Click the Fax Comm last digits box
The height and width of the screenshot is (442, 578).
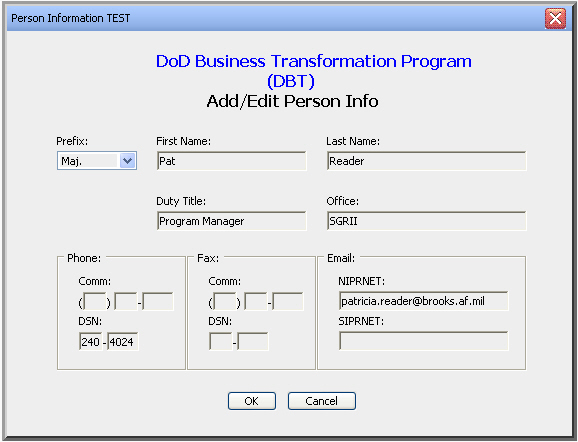point(288,302)
